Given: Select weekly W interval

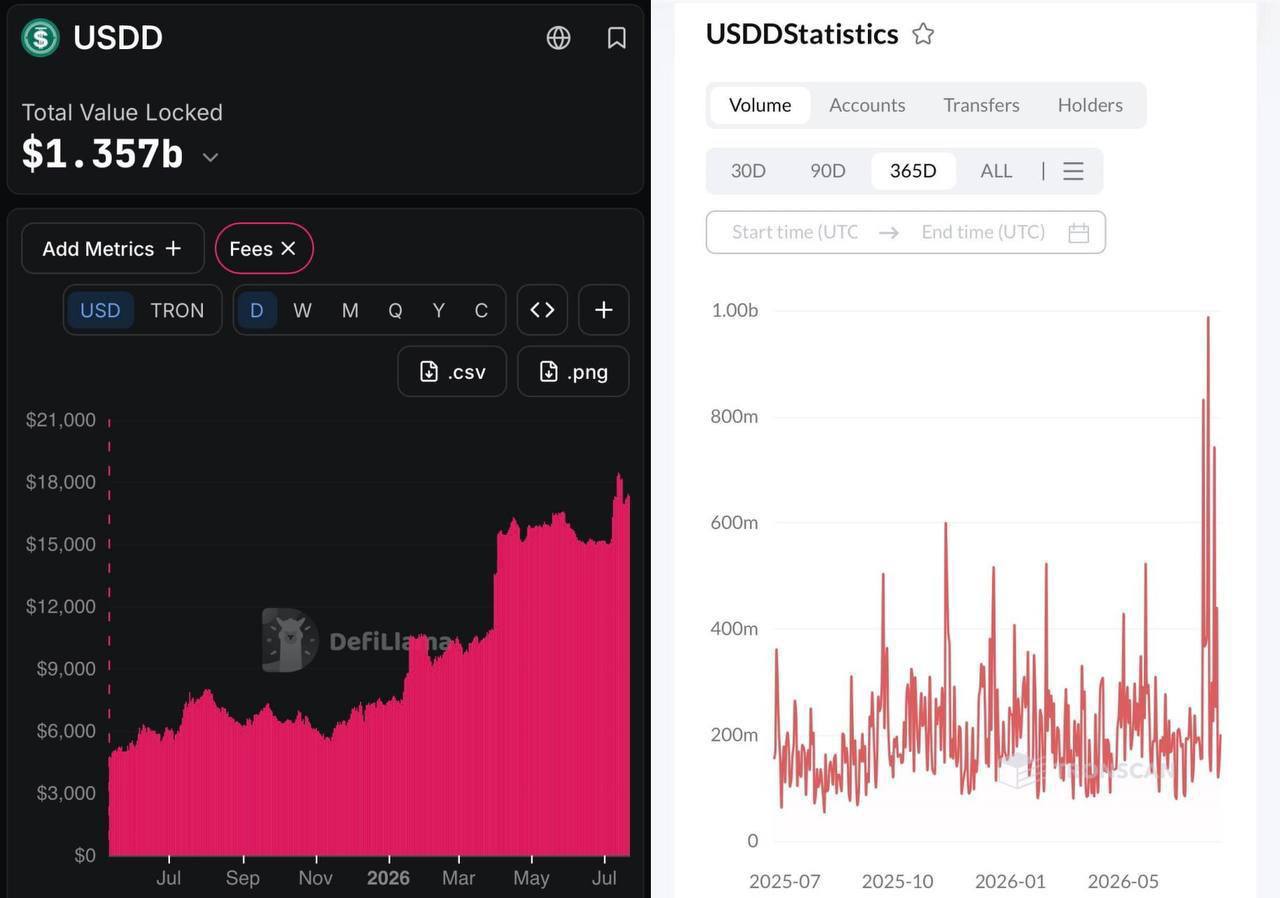Looking at the screenshot, I should coord(302,310).
